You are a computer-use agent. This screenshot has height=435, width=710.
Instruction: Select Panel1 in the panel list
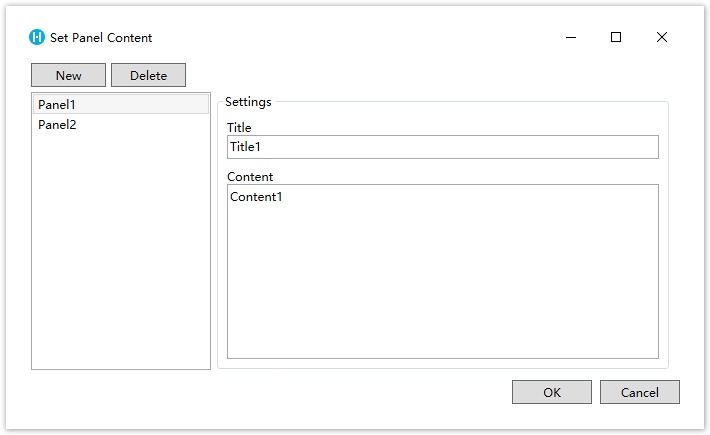pos(121,104)
